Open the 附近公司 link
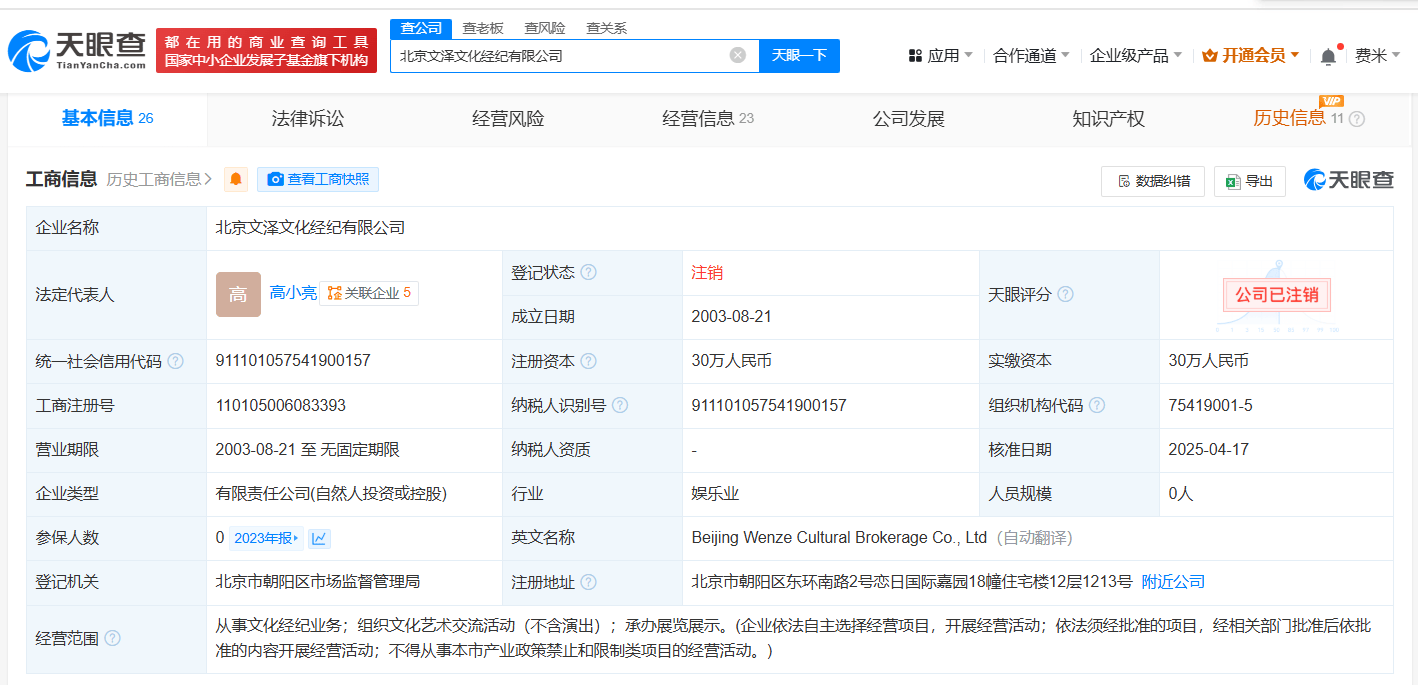 [x=1173, y=582]
